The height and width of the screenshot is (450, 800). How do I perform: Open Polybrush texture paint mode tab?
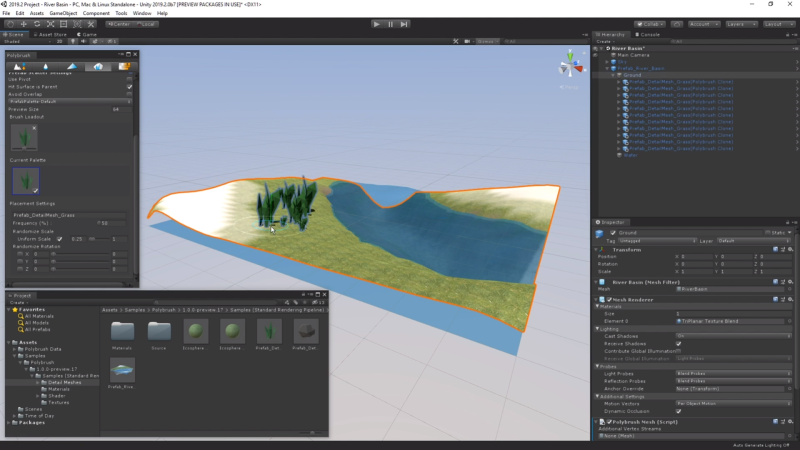point(124,66)
